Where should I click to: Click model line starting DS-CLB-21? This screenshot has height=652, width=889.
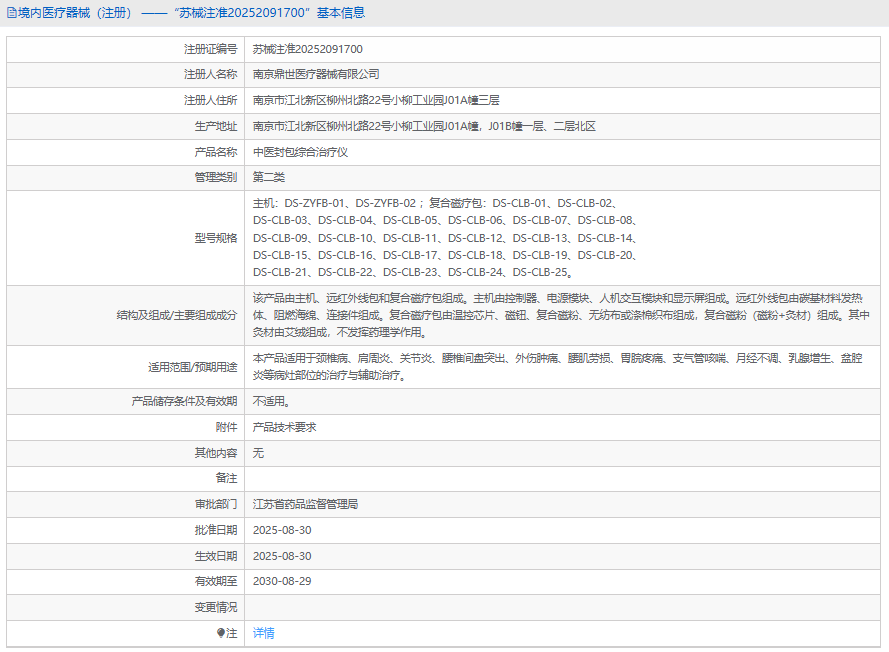(413, 273)
